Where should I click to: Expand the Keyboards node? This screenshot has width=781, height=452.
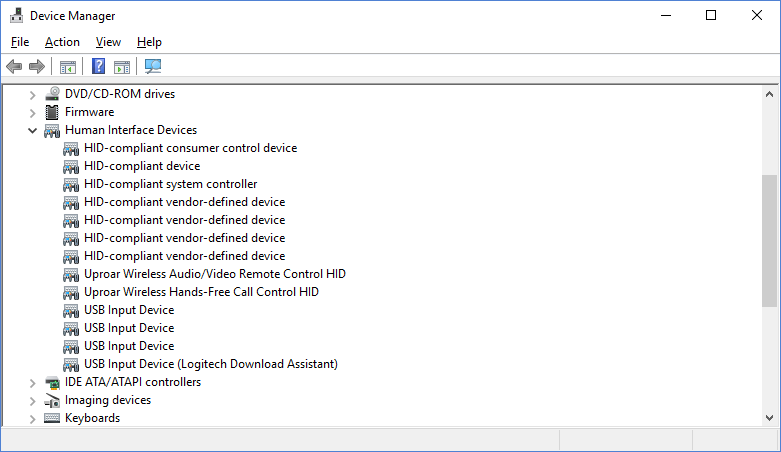pyautogui.click(x=32, y=419)
